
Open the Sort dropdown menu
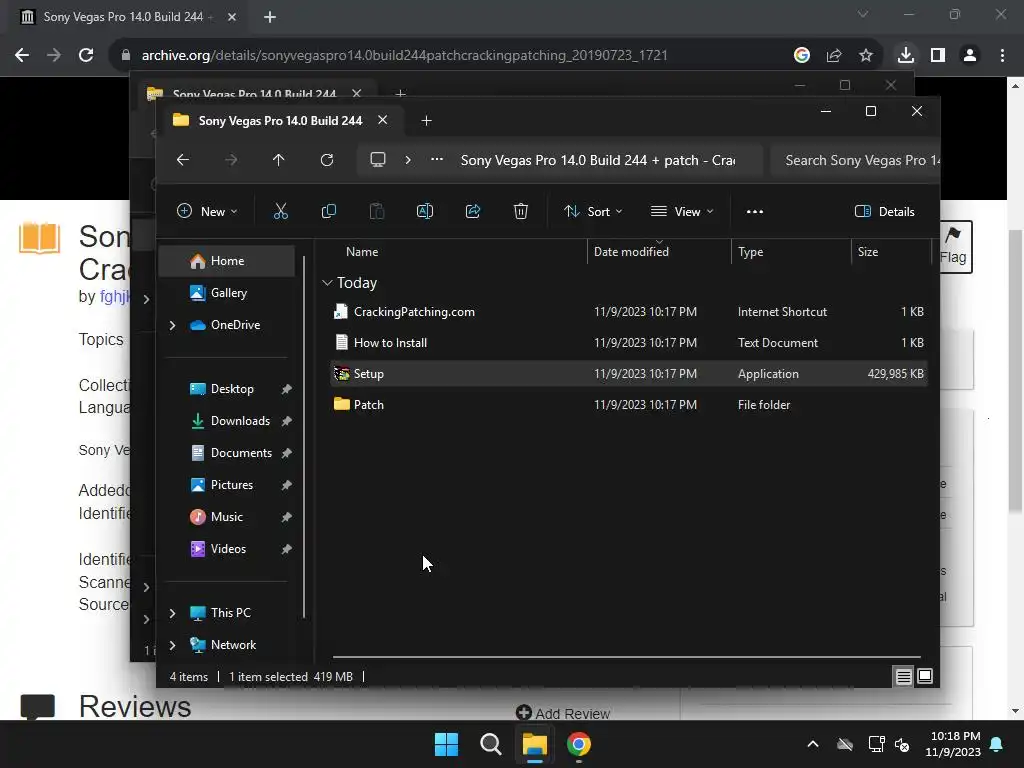click(593, 211)
